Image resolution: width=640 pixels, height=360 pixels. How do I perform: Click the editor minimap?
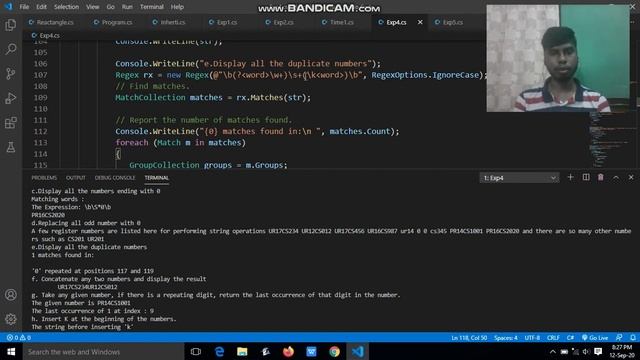611,139
